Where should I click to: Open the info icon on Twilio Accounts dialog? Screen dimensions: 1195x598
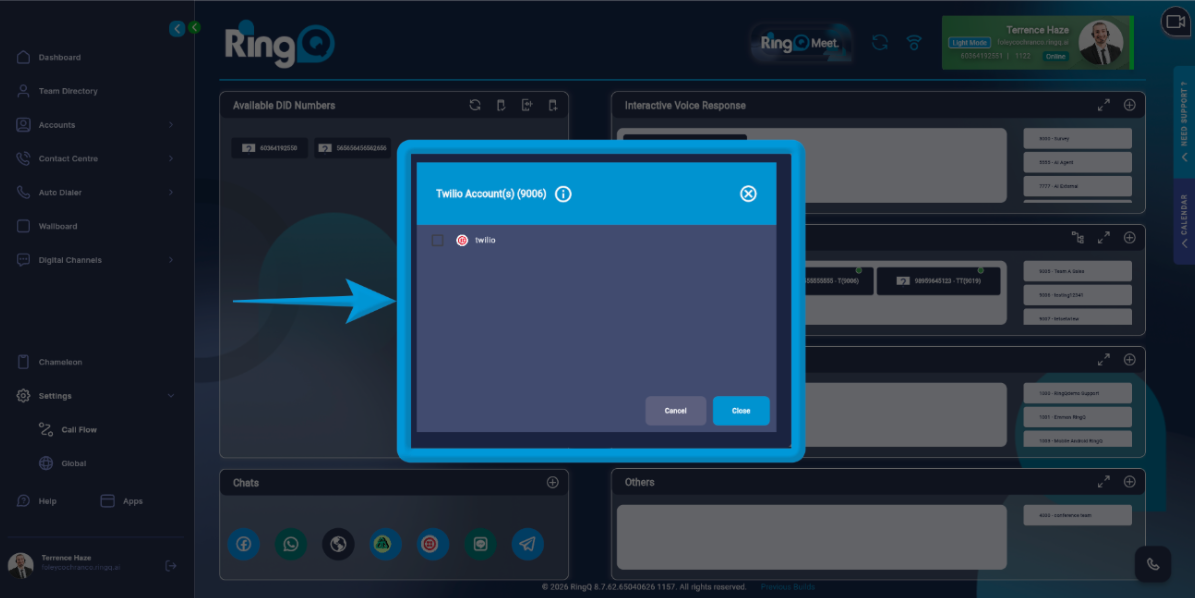[x=562, y=194]
